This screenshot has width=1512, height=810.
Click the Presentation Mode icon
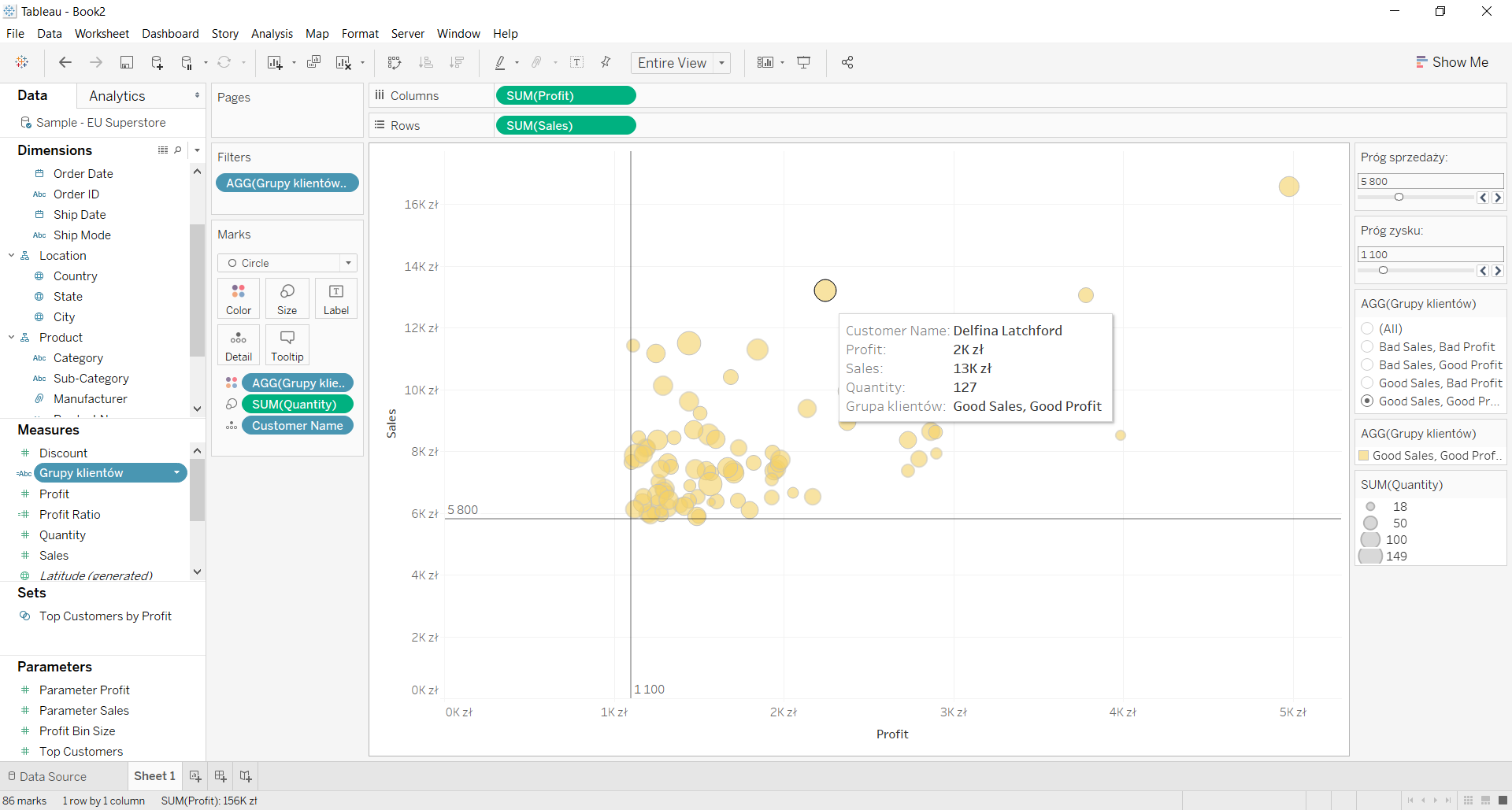click(804, 63)
